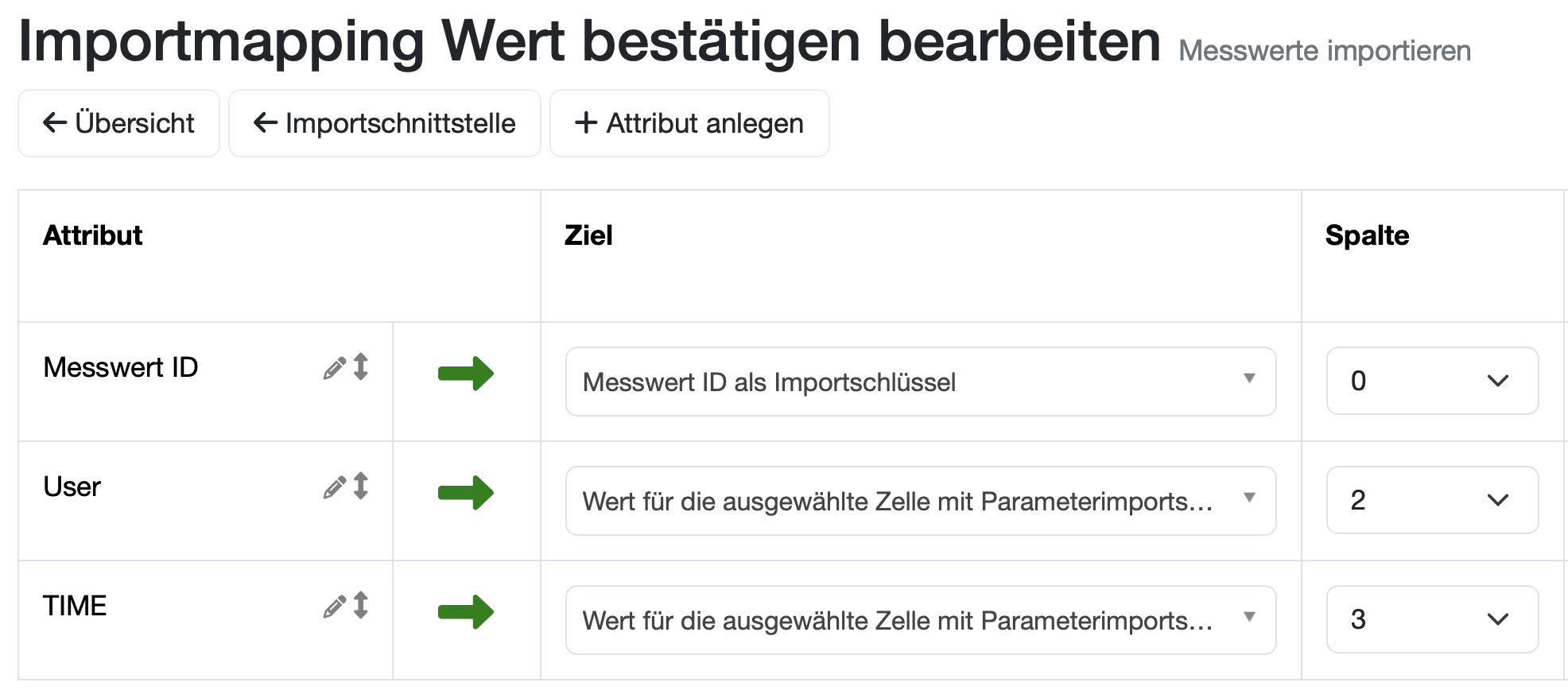This screenshot has height=698, width=1568.
Task: Click the pencil edit icon for Messwert ID
Action: [332, 367]
